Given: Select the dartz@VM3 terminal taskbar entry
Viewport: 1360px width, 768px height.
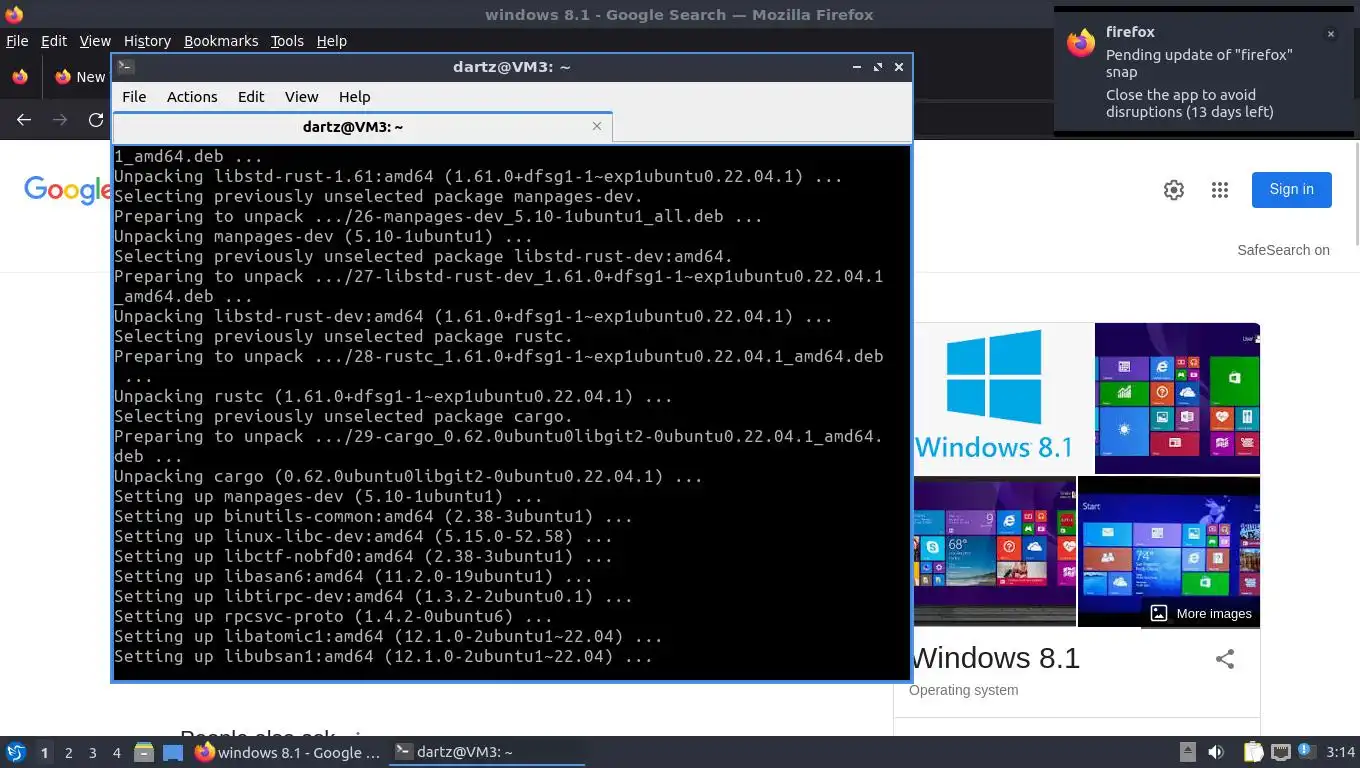Looking at the screenshot, I should (x=486, y=752).
